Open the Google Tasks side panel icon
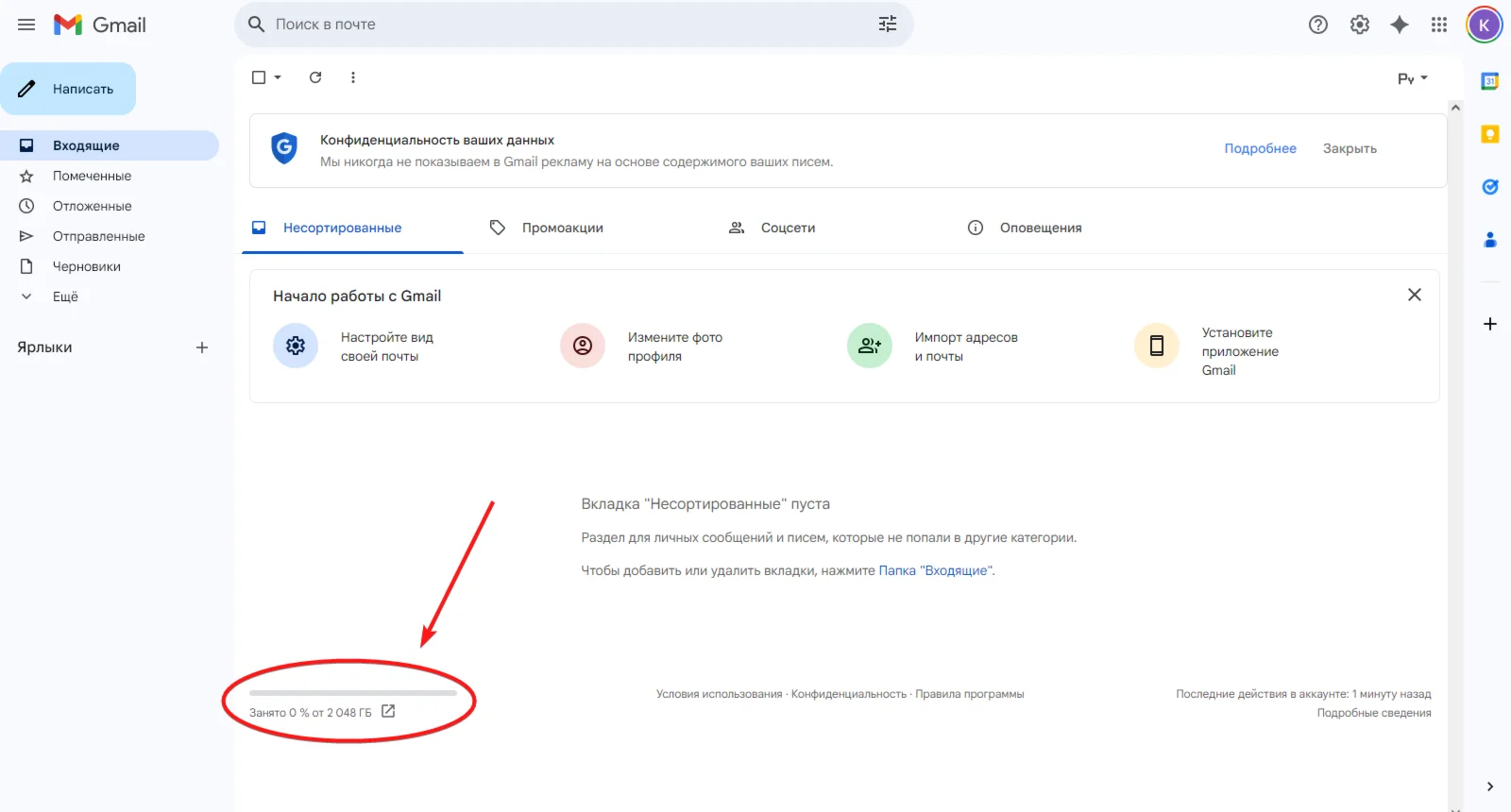Screen dimensions: 1511x812 [1490, 187]
